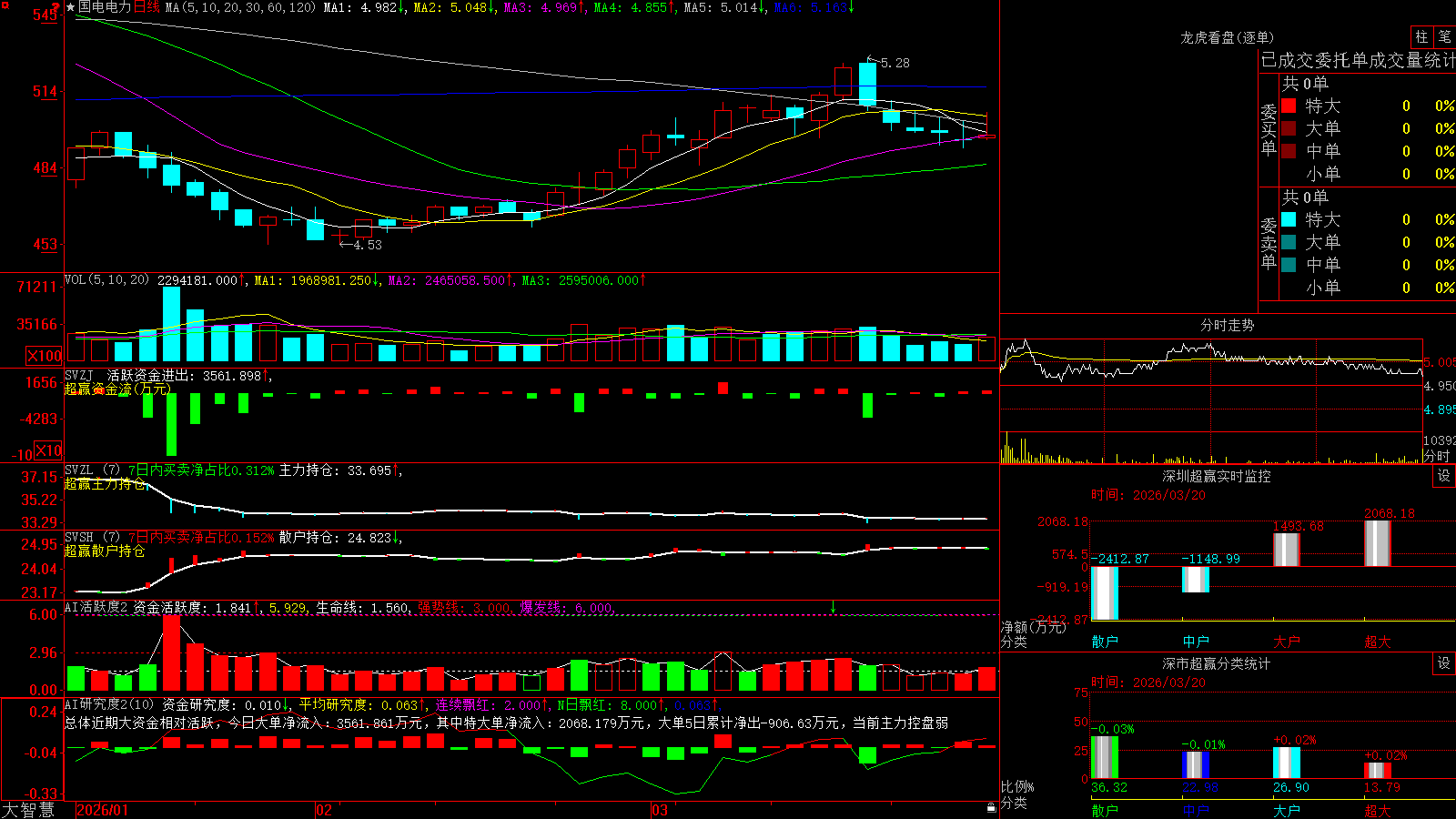Click the 大智慧 logo at bottom-left
This screenshot has height=819, width=1456.
28,809
